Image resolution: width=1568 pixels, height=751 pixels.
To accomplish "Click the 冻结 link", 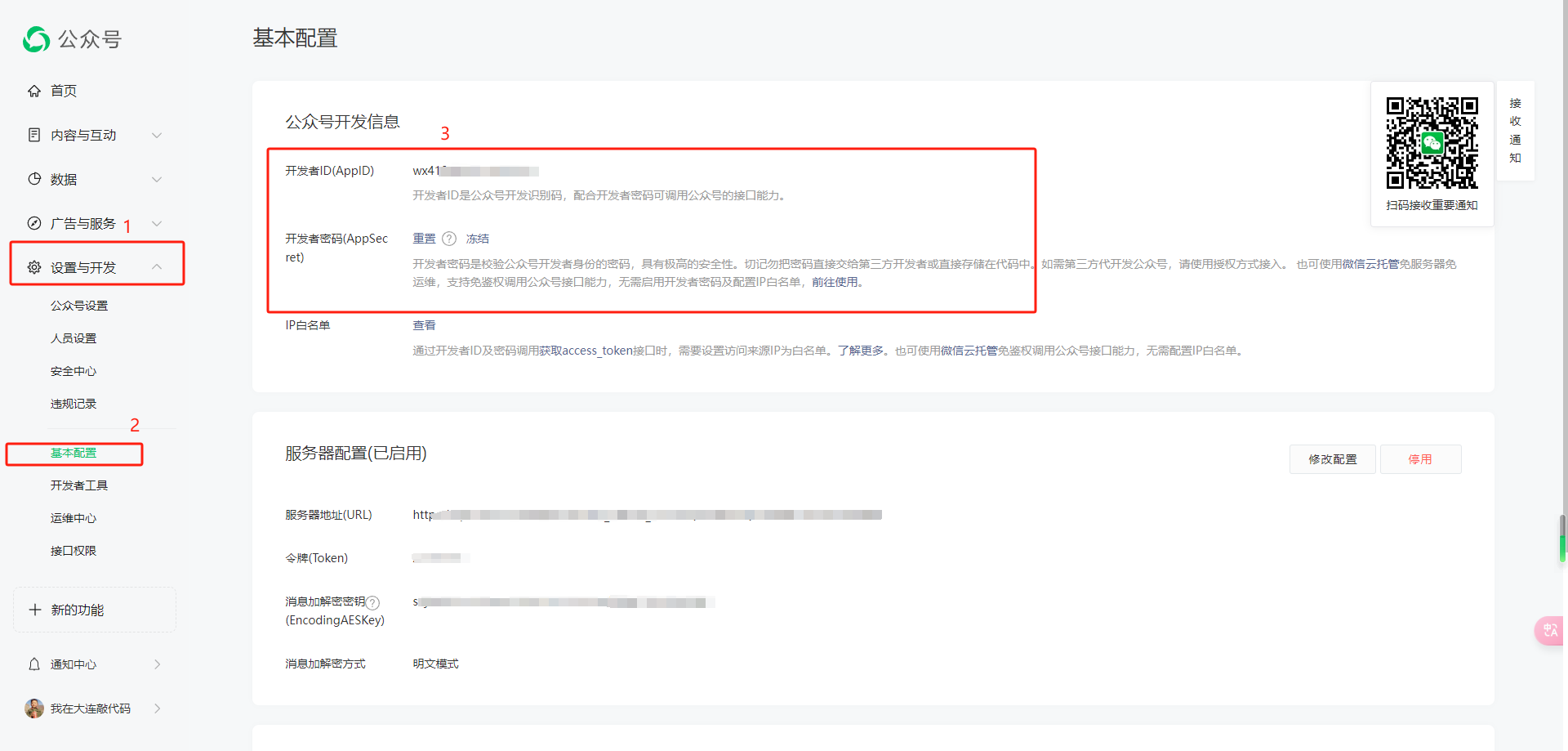I will click(478, 239).
